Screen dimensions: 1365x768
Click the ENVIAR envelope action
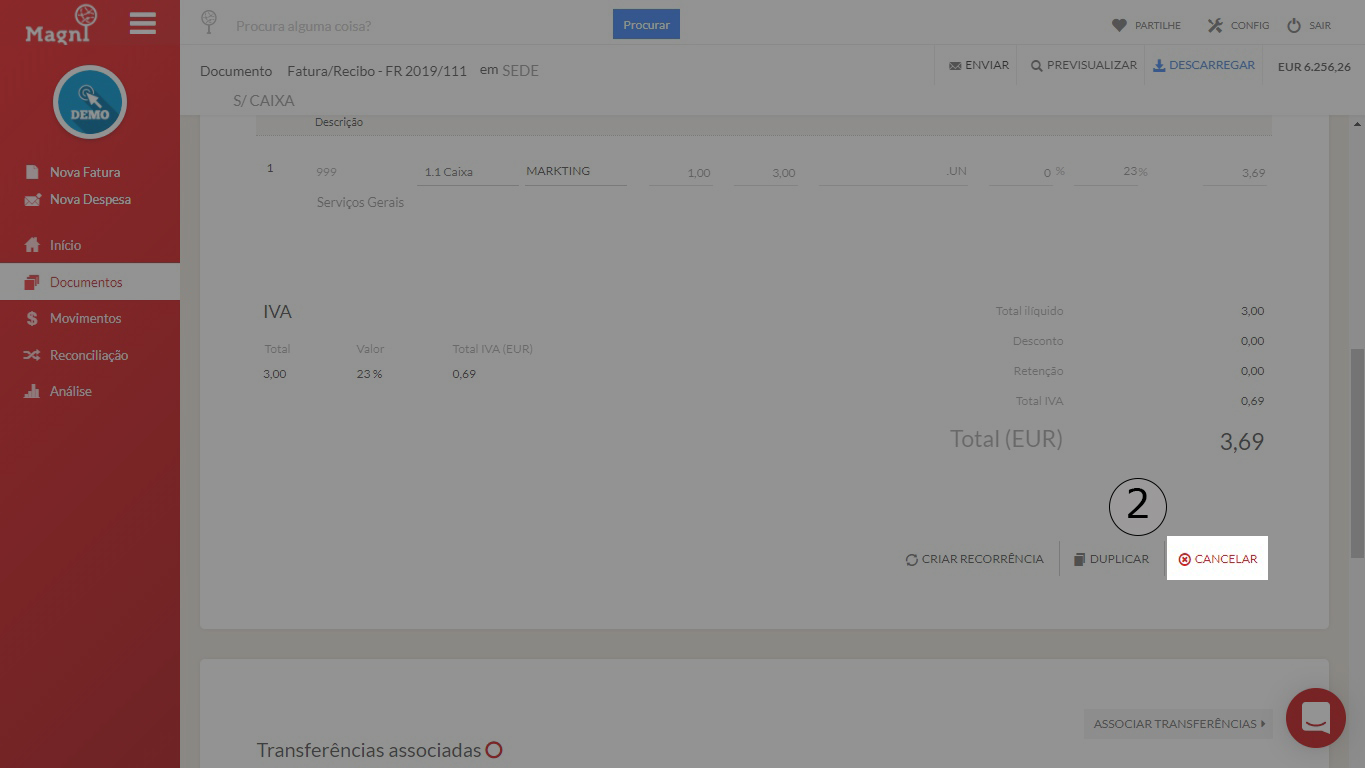tap(952, 64)
